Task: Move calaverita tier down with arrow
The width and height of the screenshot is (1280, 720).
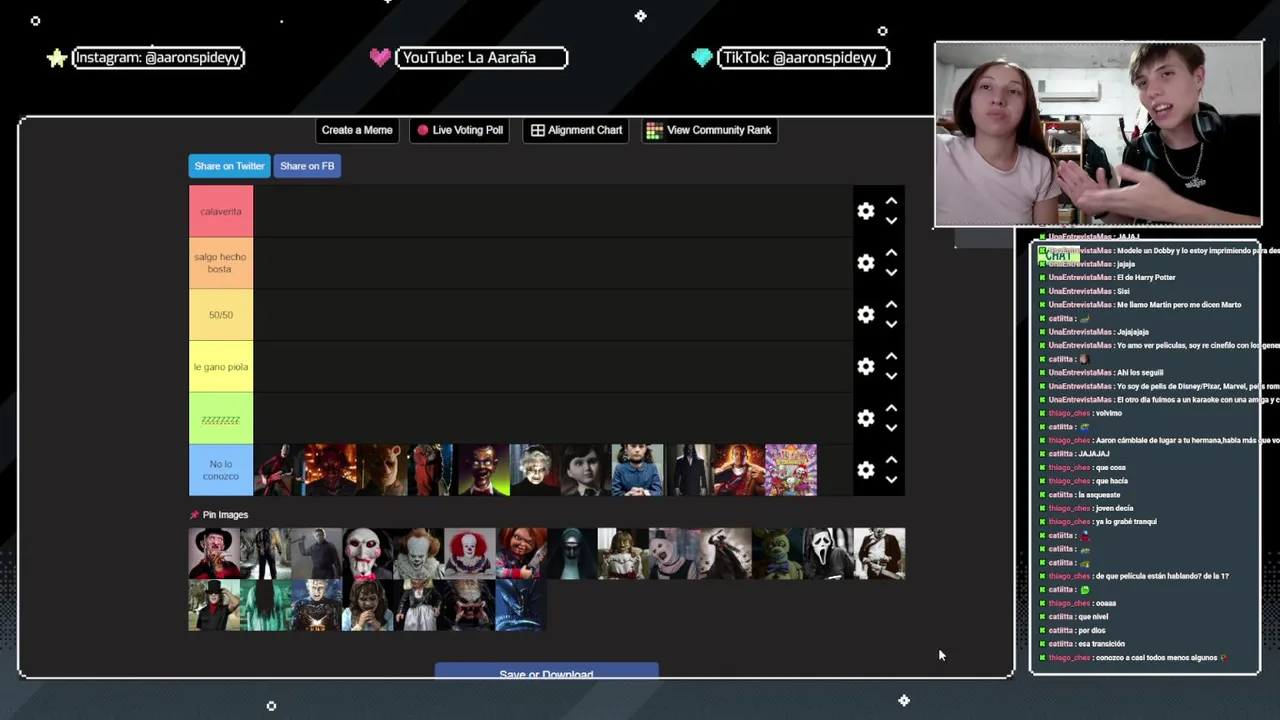Action: click(891, 221)
